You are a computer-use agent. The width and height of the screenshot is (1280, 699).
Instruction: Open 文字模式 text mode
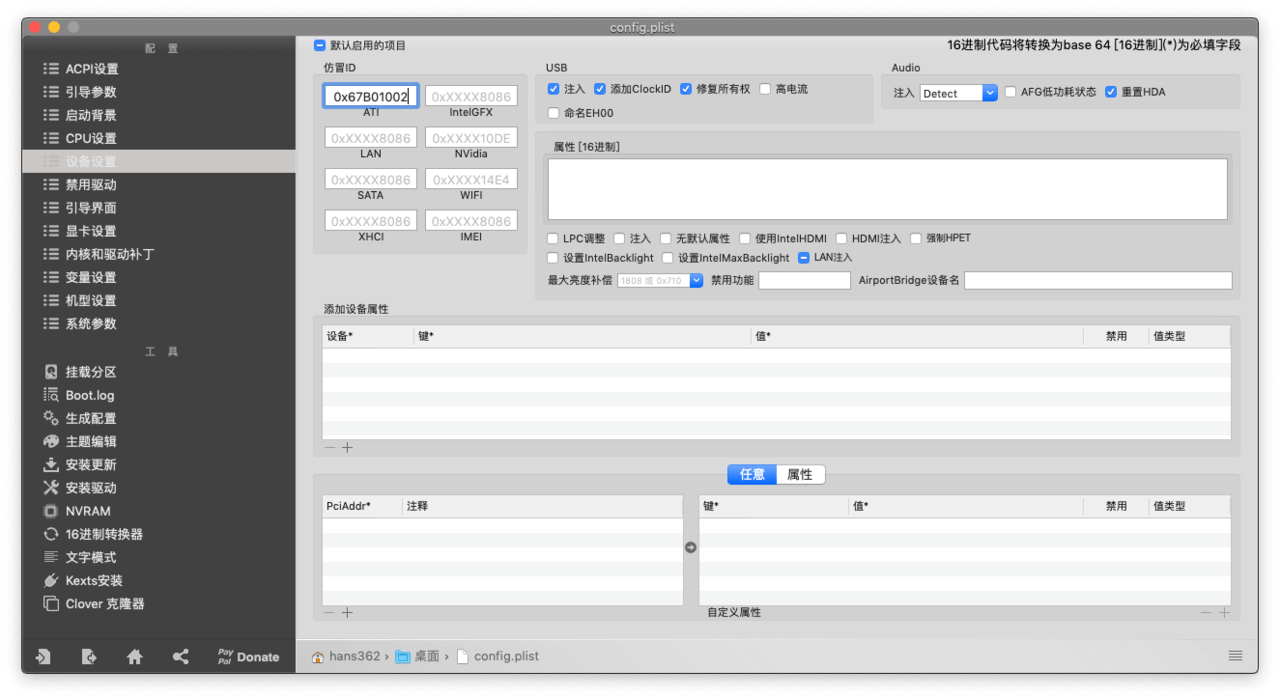[x=80, y=557]
